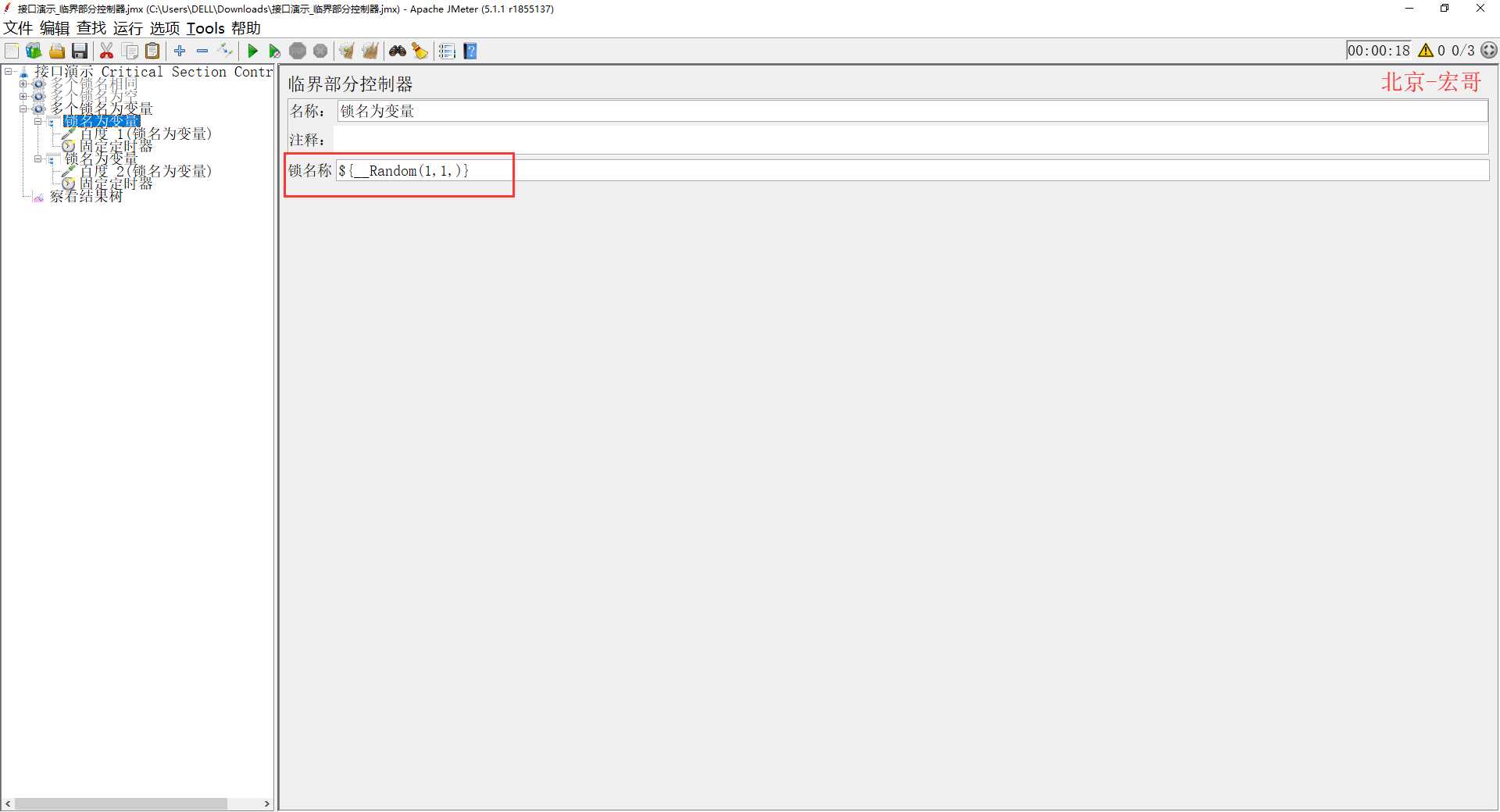Click the thread status globe icon

pos(1489,50)
